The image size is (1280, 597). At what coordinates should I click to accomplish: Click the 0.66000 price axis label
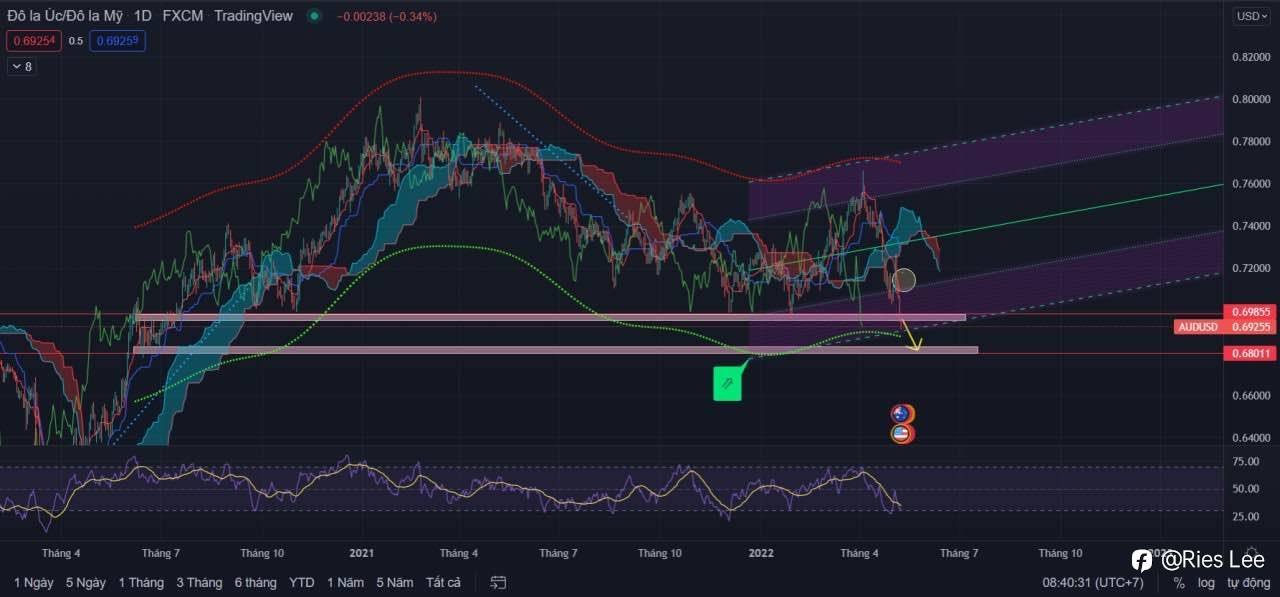1252,396
